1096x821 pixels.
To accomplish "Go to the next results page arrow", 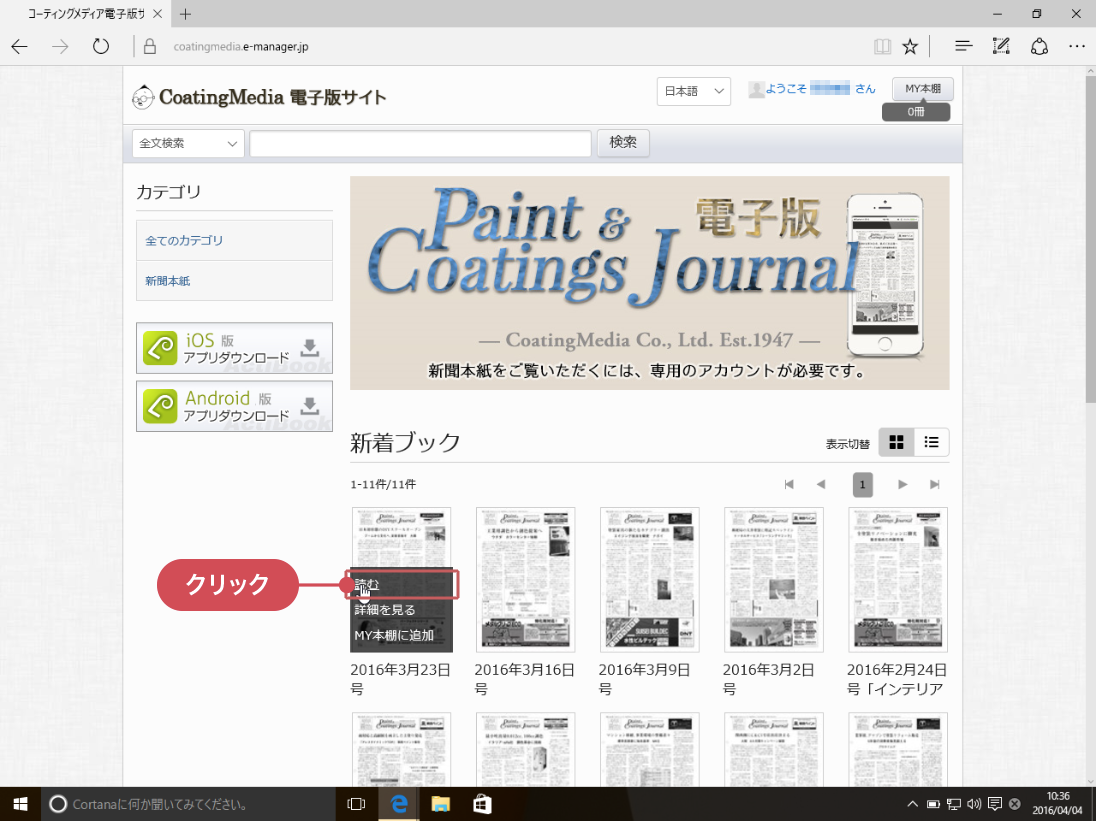I will point(902,485).
